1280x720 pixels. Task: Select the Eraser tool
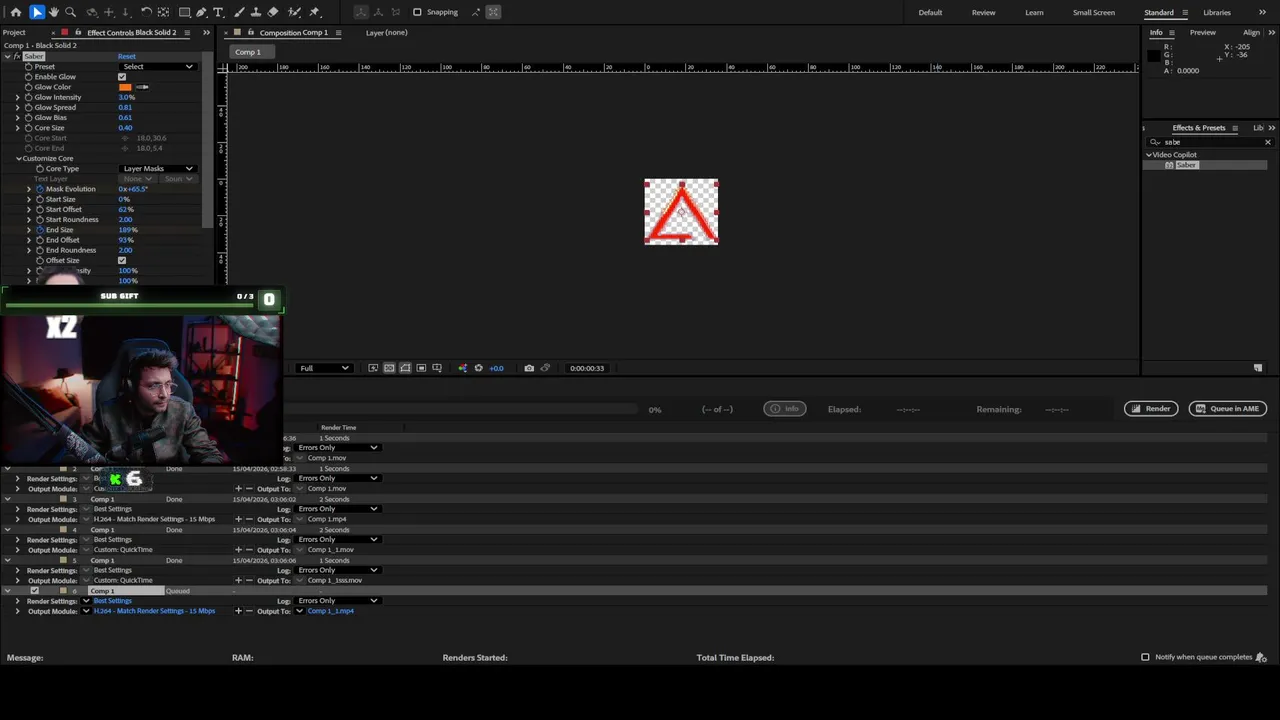pyautogui.click(x=273, y=12)
